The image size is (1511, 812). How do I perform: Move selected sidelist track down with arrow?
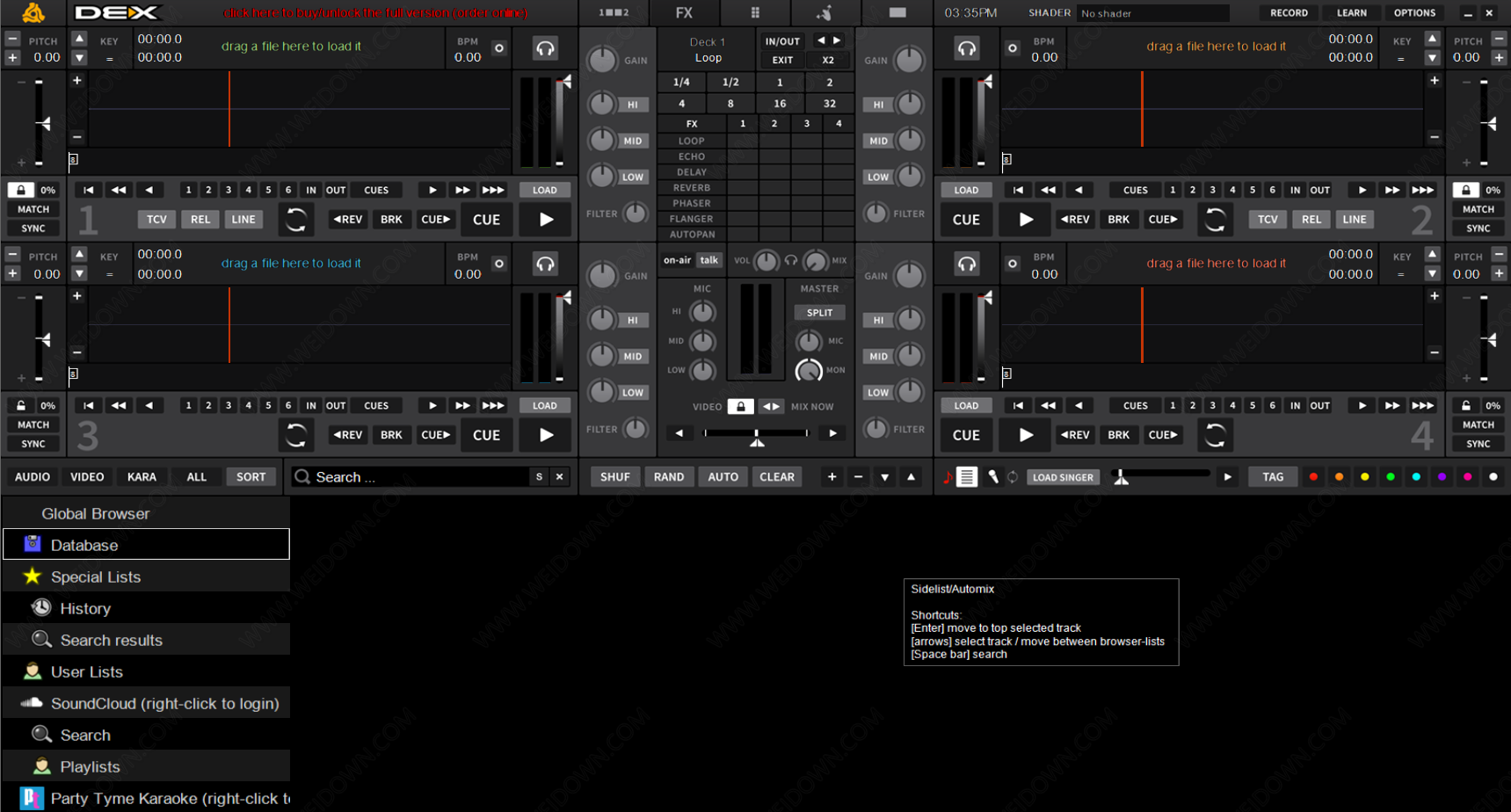[884, 477]
